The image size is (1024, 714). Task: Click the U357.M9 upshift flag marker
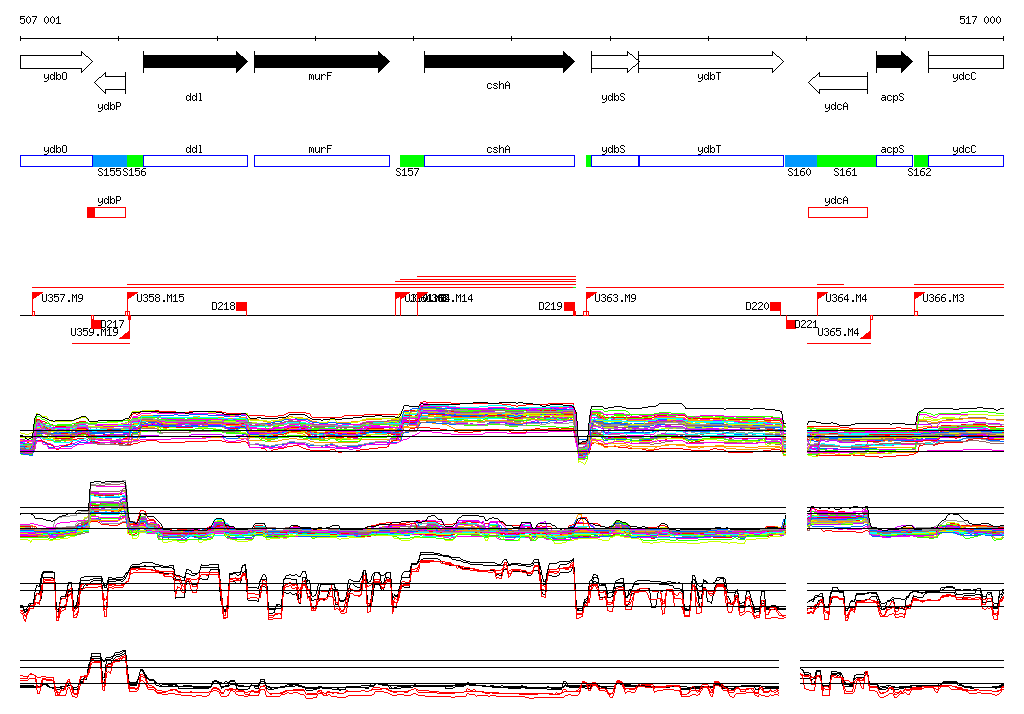[x=38, y=297]
